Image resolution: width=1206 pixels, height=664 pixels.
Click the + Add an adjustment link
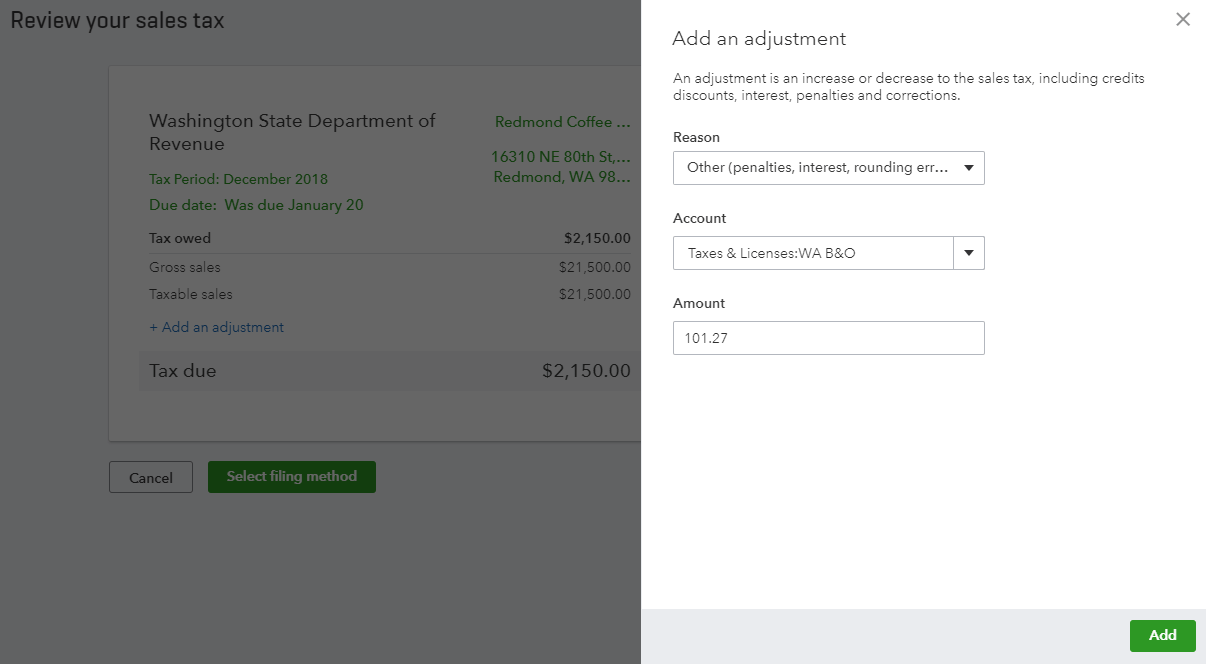point(216,327)
